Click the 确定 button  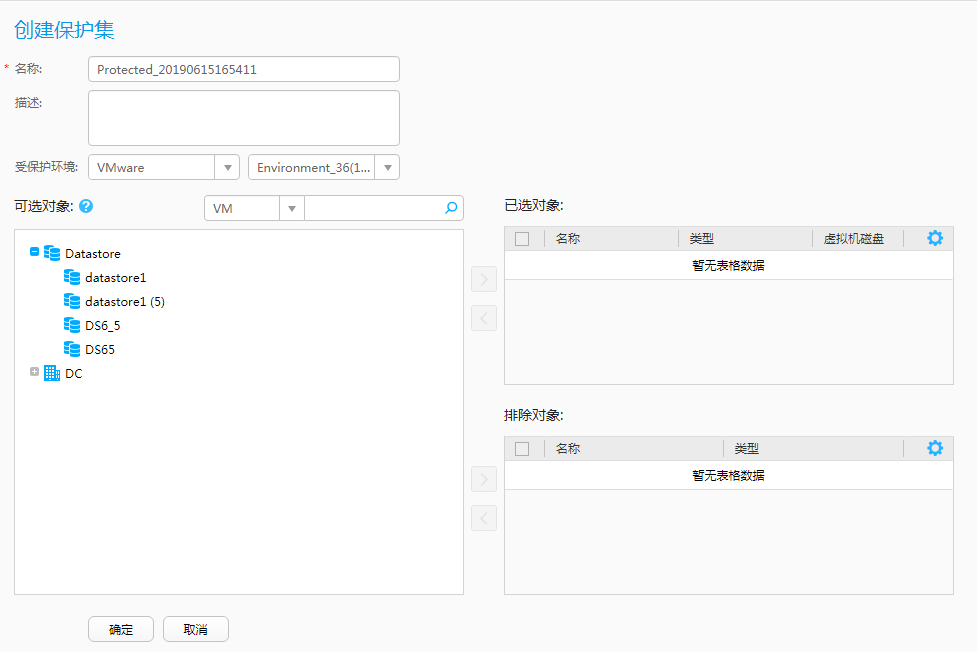pyautogui.click(x=121, y=629)
